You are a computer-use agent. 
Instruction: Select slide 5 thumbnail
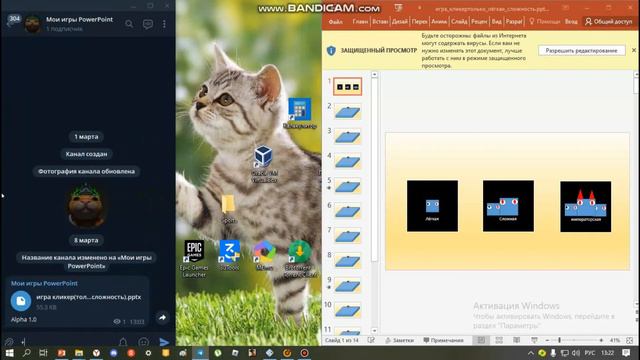[347, 186]
